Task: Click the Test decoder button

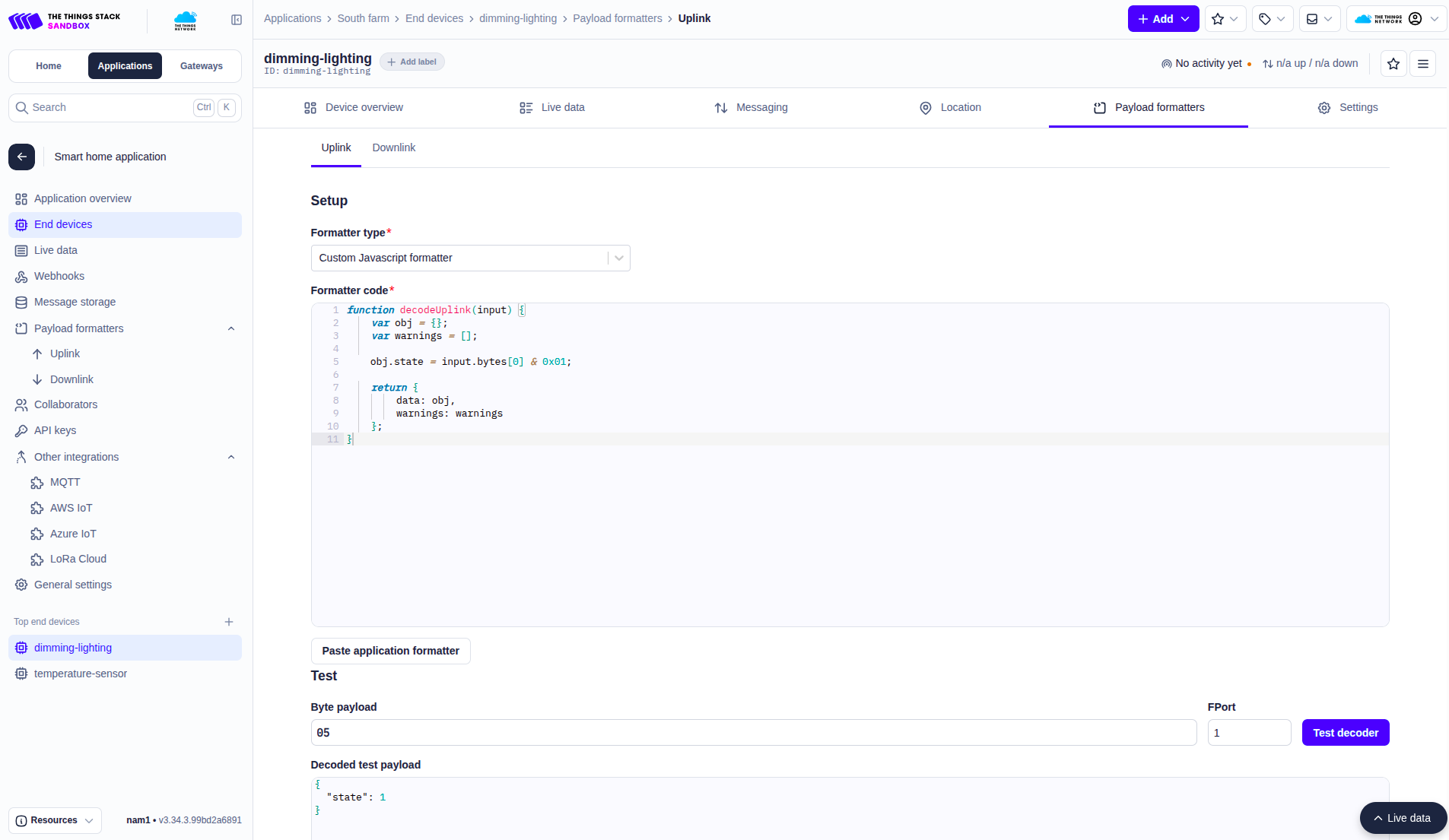Action: [1345, 733]
